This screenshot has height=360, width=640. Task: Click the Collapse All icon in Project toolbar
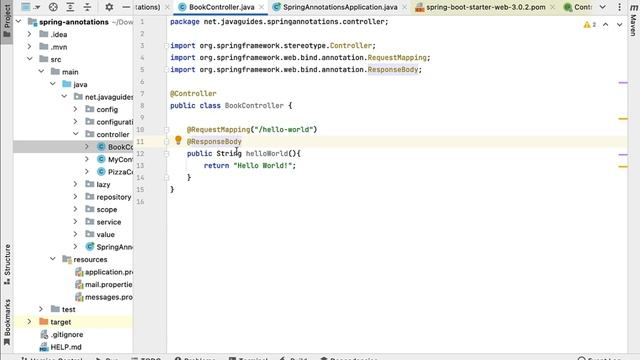tap(87, 7)
